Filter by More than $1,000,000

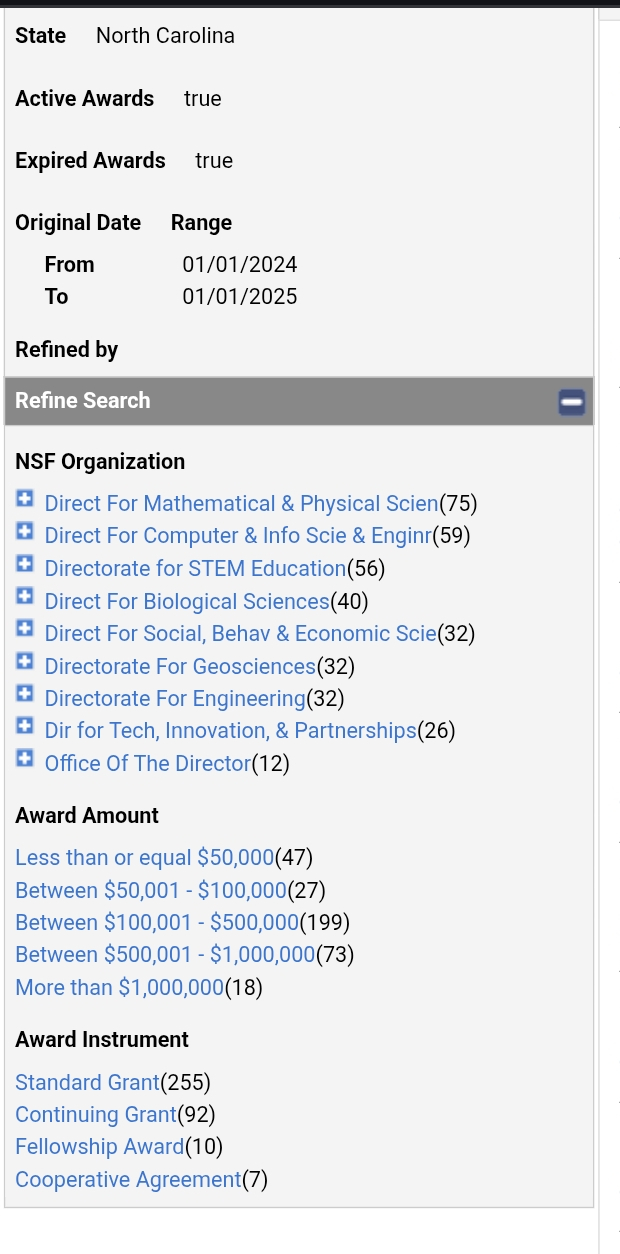pos(119,987)
